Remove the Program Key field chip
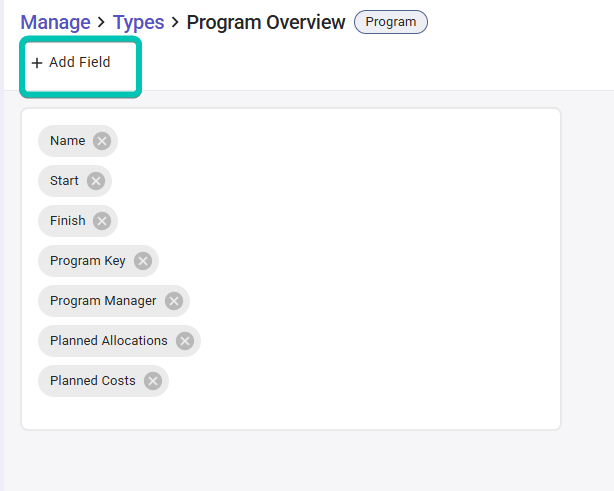The width and height of the screenshot is (614, 491). click(x=143, y=261)
